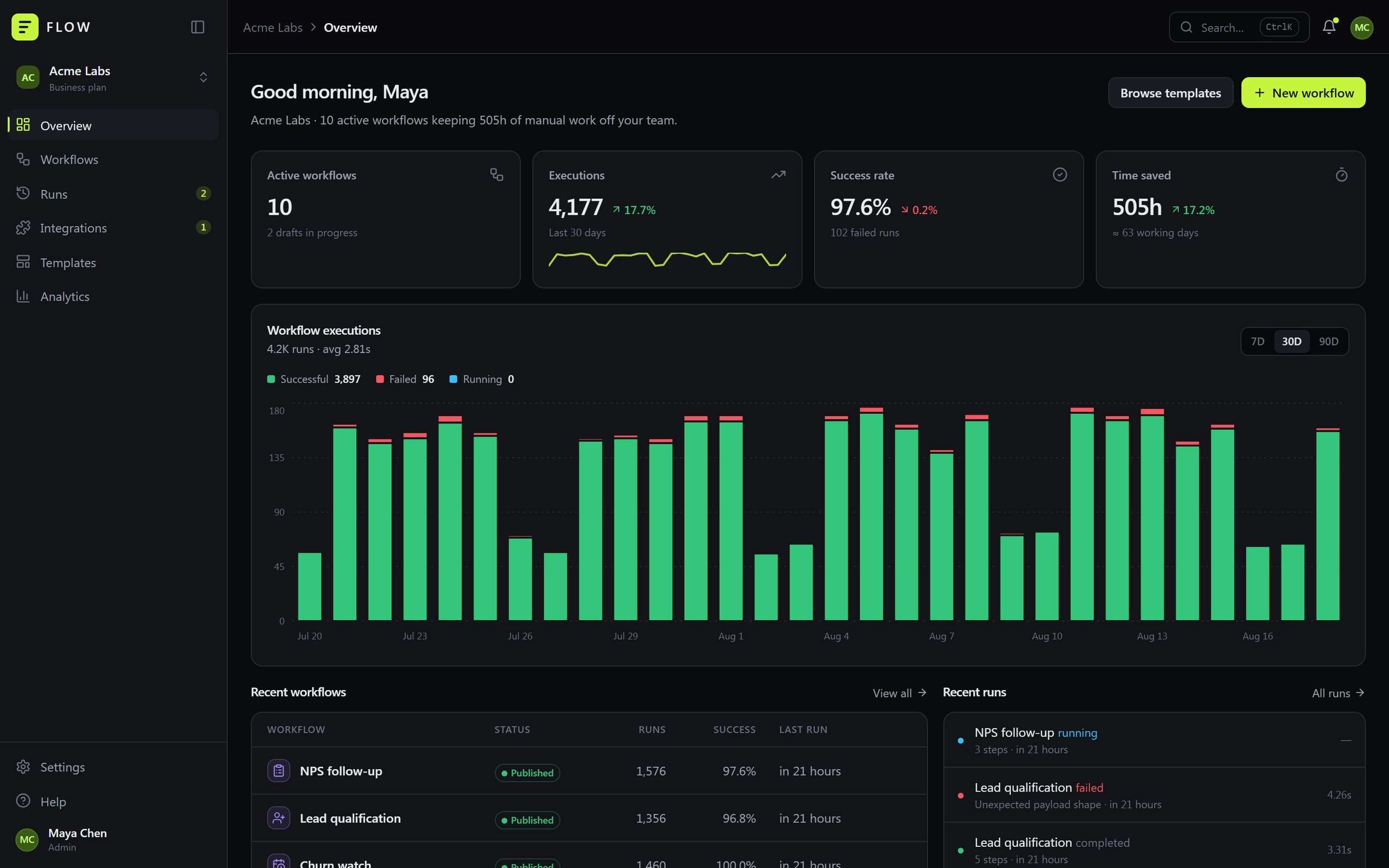Image resolution: width=1389 pixels, height=868 pixels.
Task: Click the Running blue color swatch
Action: click(x=454, y=379)
